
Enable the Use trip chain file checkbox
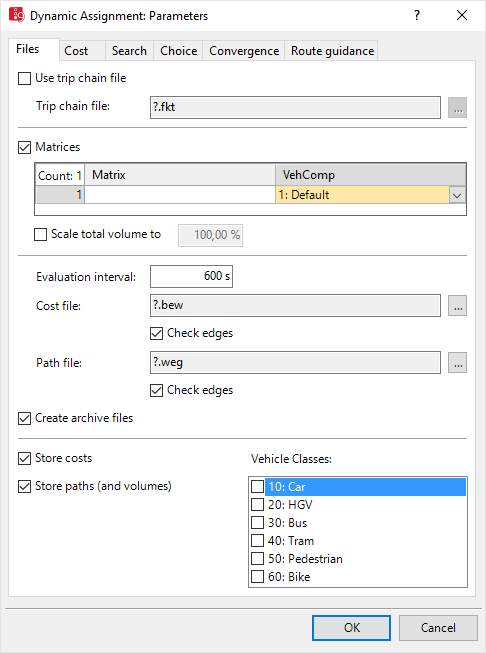(24, 78)
